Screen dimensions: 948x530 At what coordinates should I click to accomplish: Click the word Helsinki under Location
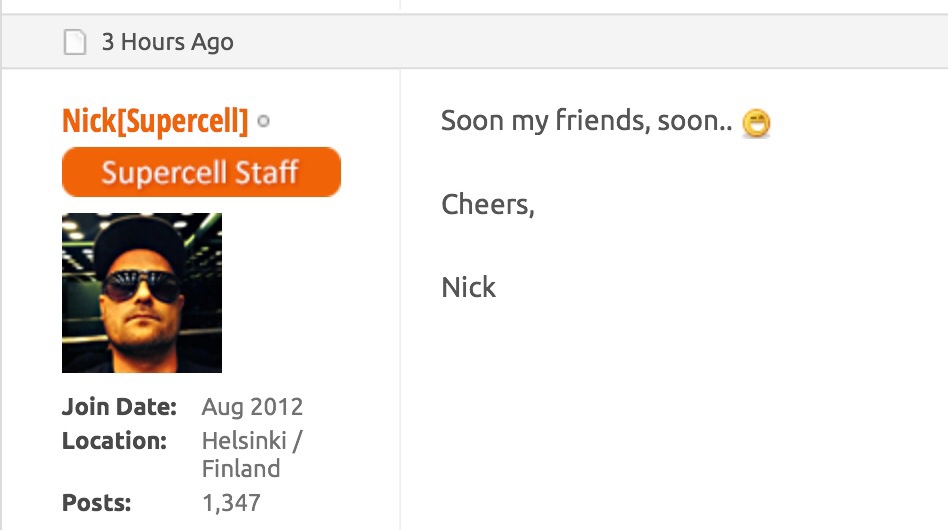pos(244,441)
